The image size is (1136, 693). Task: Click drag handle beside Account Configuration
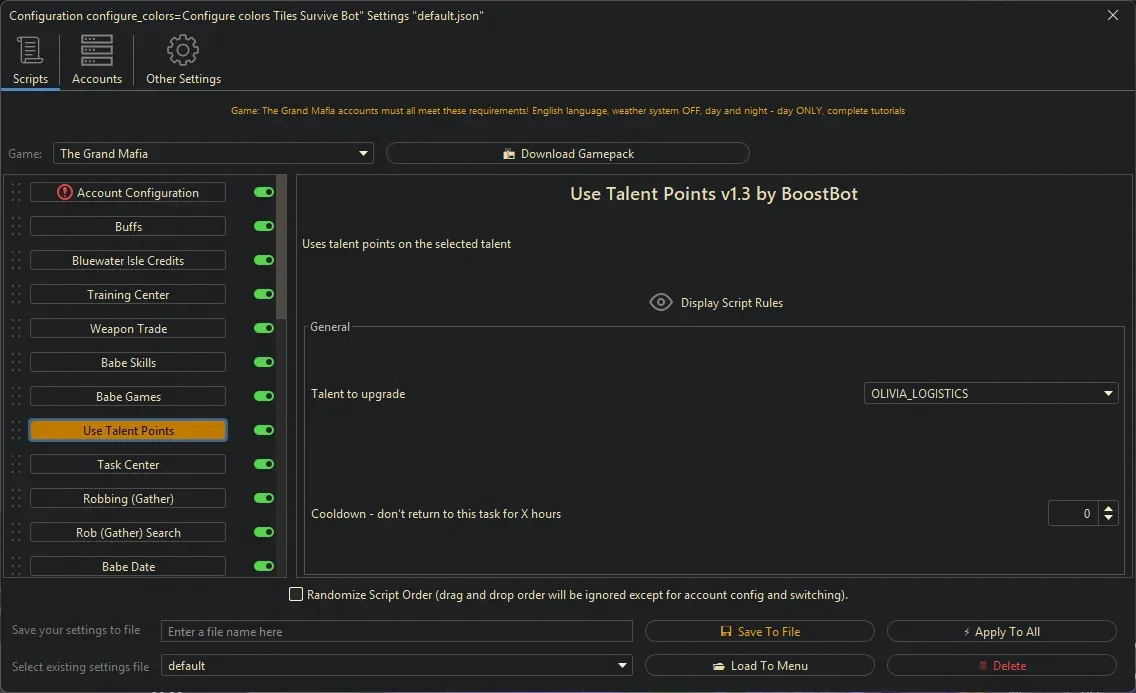coord(16,193)
